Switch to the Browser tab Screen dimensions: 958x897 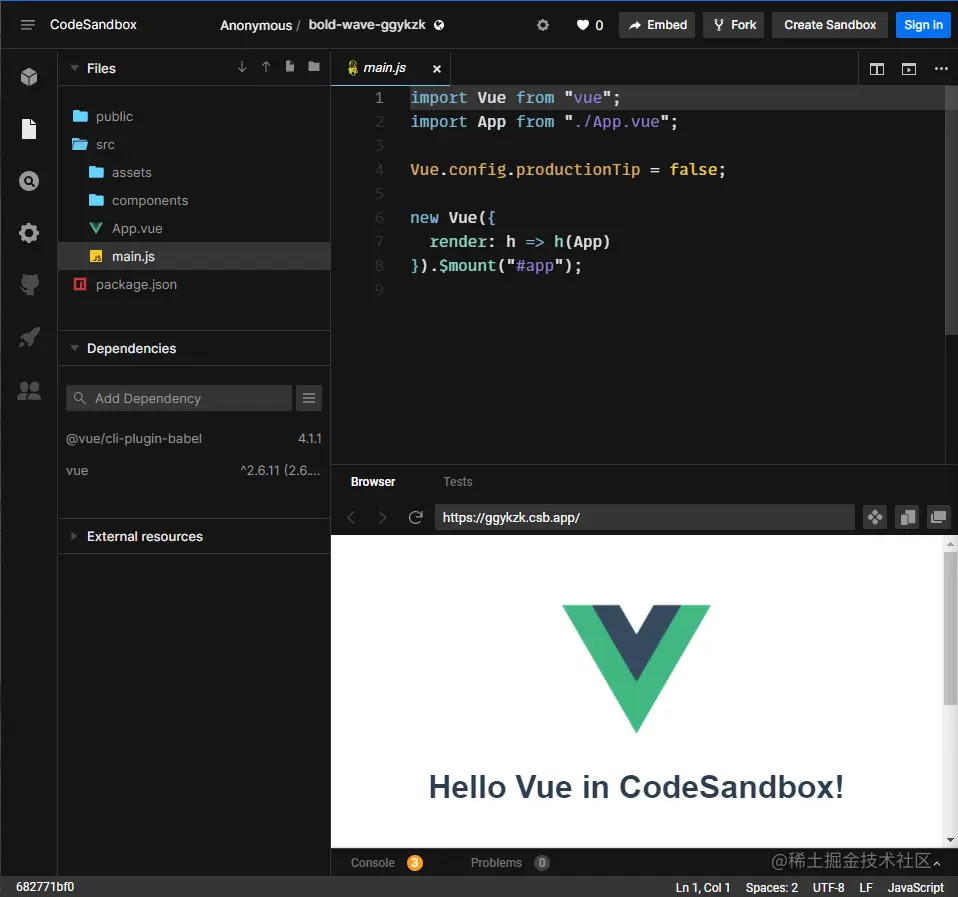point(373,481)
